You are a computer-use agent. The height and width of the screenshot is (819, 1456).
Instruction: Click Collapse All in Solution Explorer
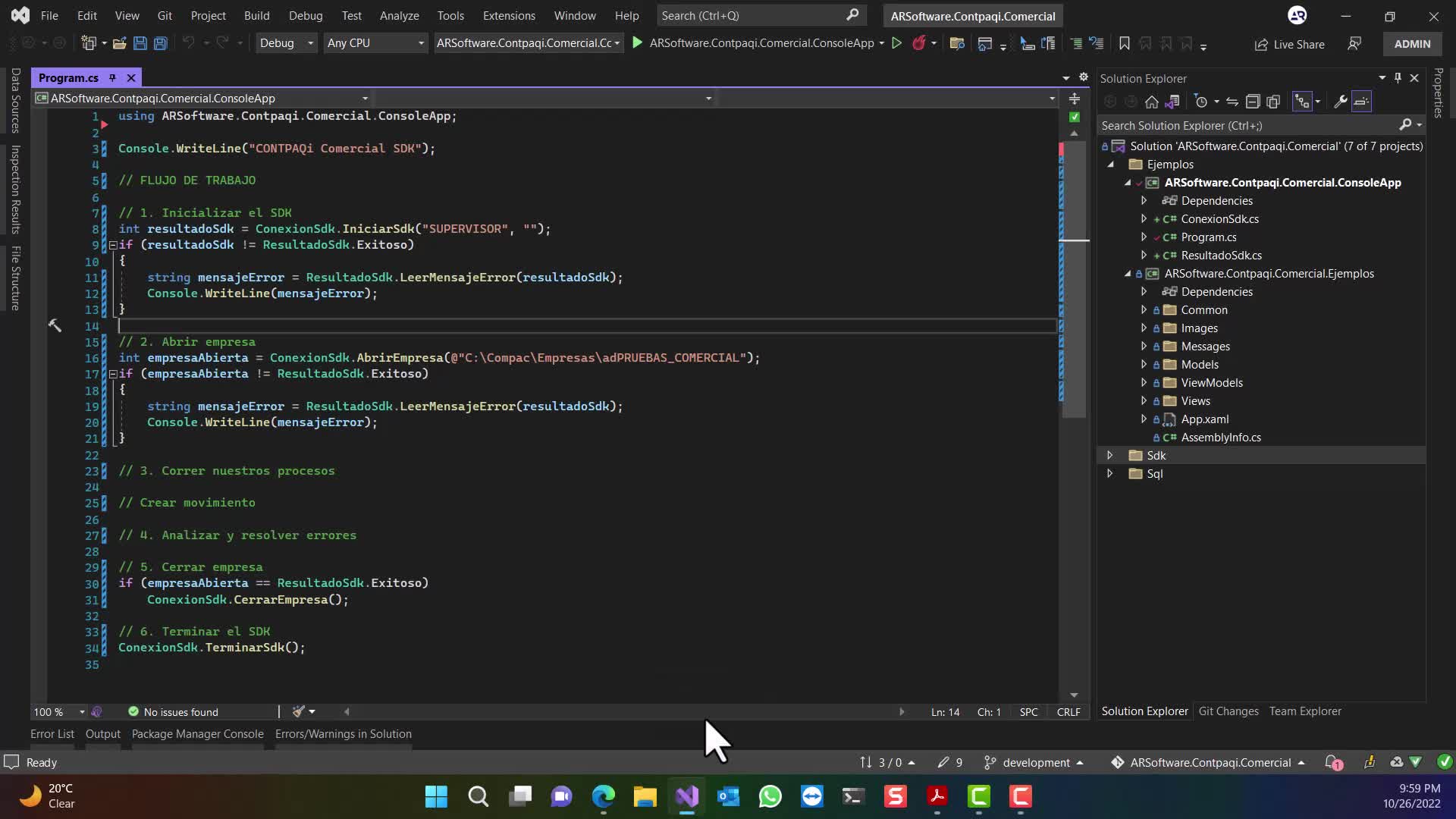[1253, 102]
